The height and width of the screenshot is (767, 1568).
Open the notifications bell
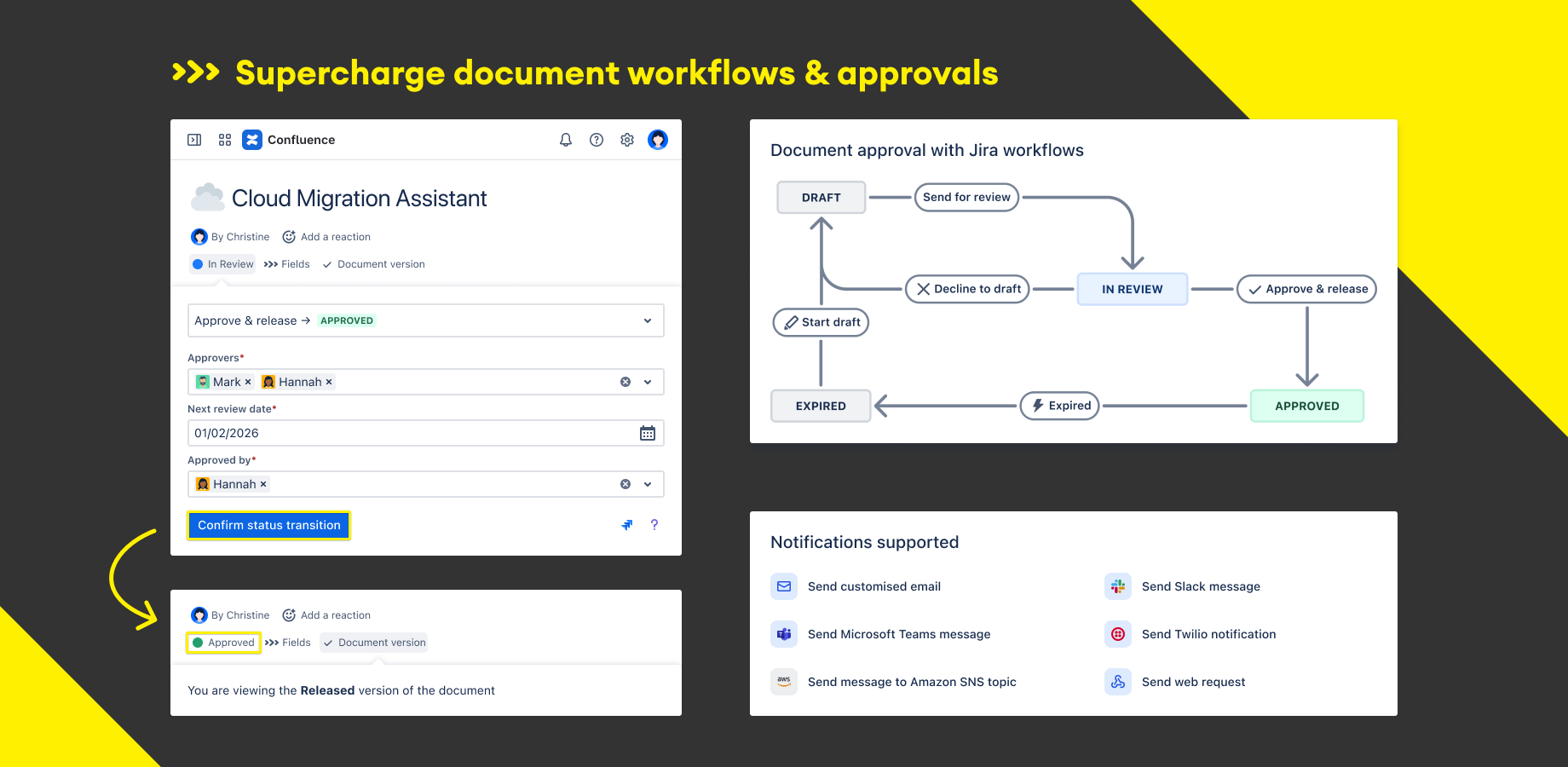pyautogui.click(x=566, y=140)
